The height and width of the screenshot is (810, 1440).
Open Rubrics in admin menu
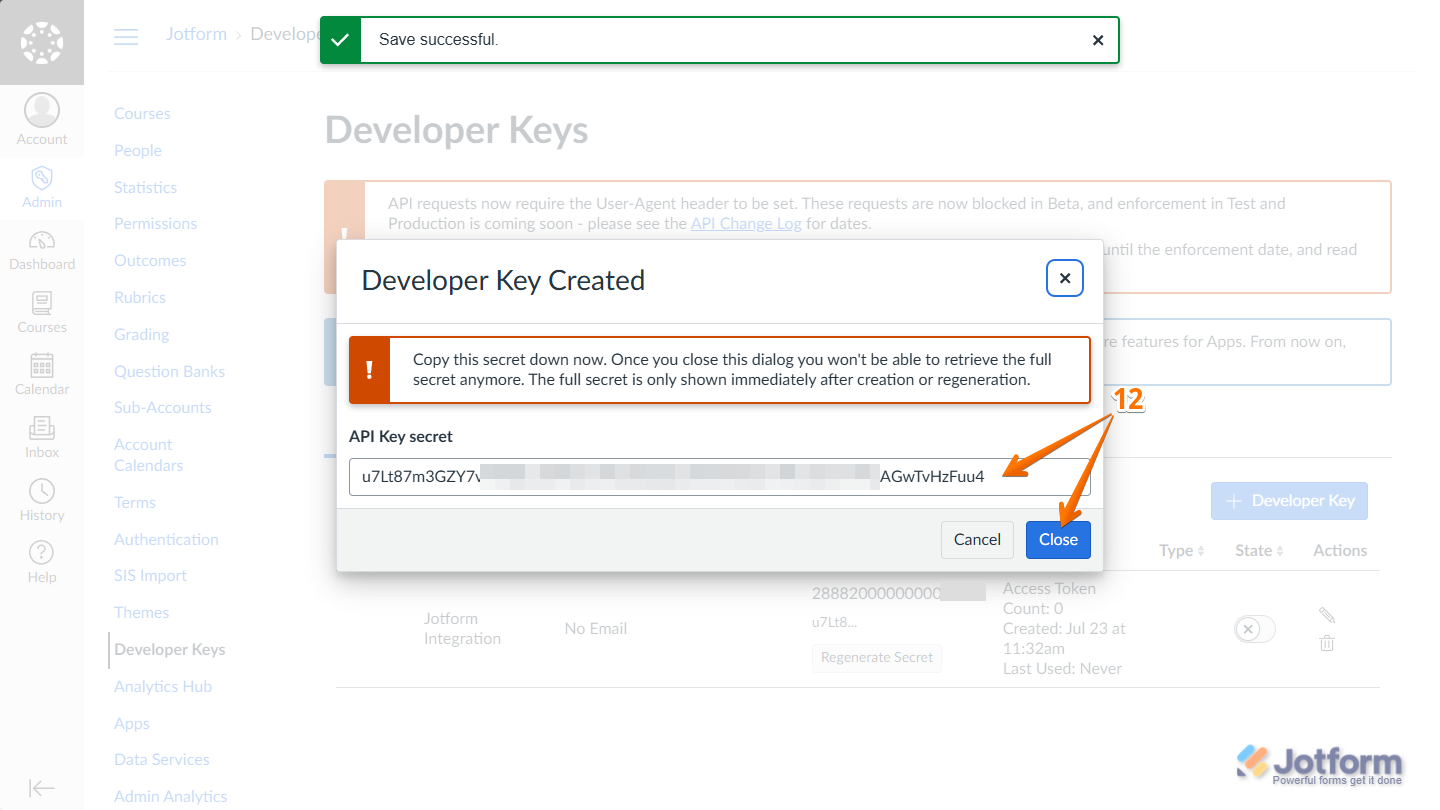(x=140, y=297)
